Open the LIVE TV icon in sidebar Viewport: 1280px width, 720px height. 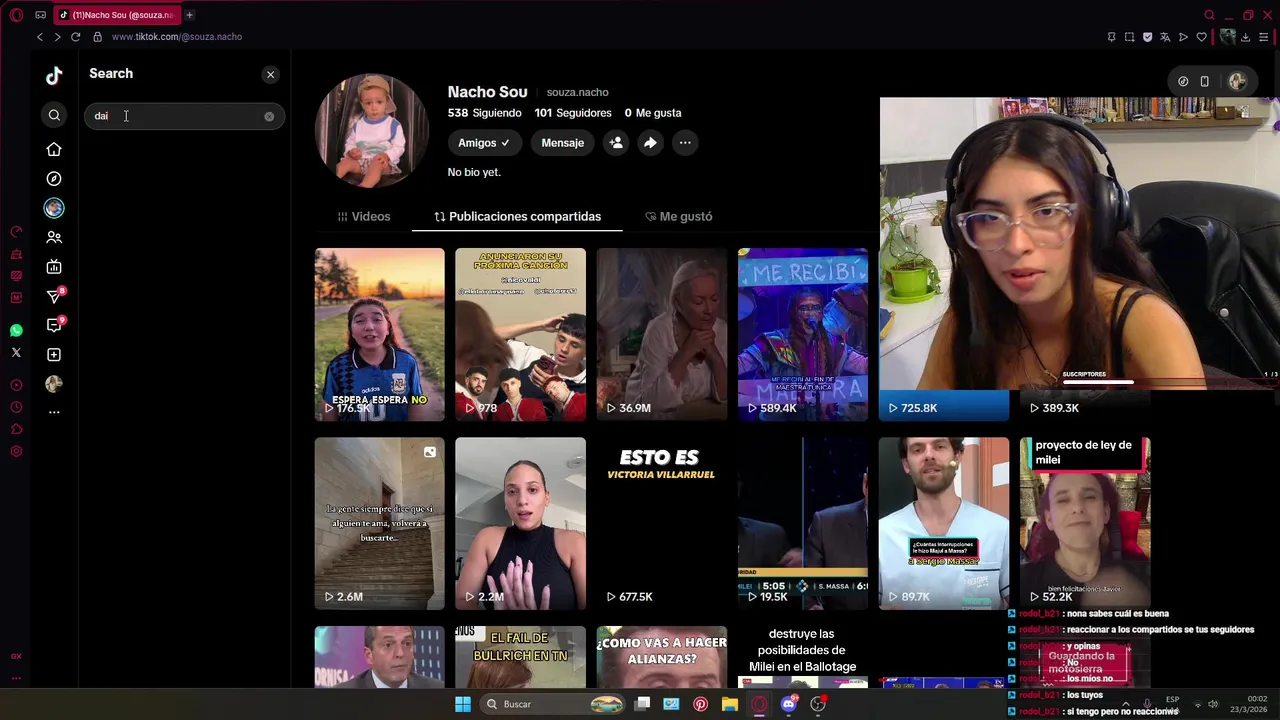click(x=54, y=267)
